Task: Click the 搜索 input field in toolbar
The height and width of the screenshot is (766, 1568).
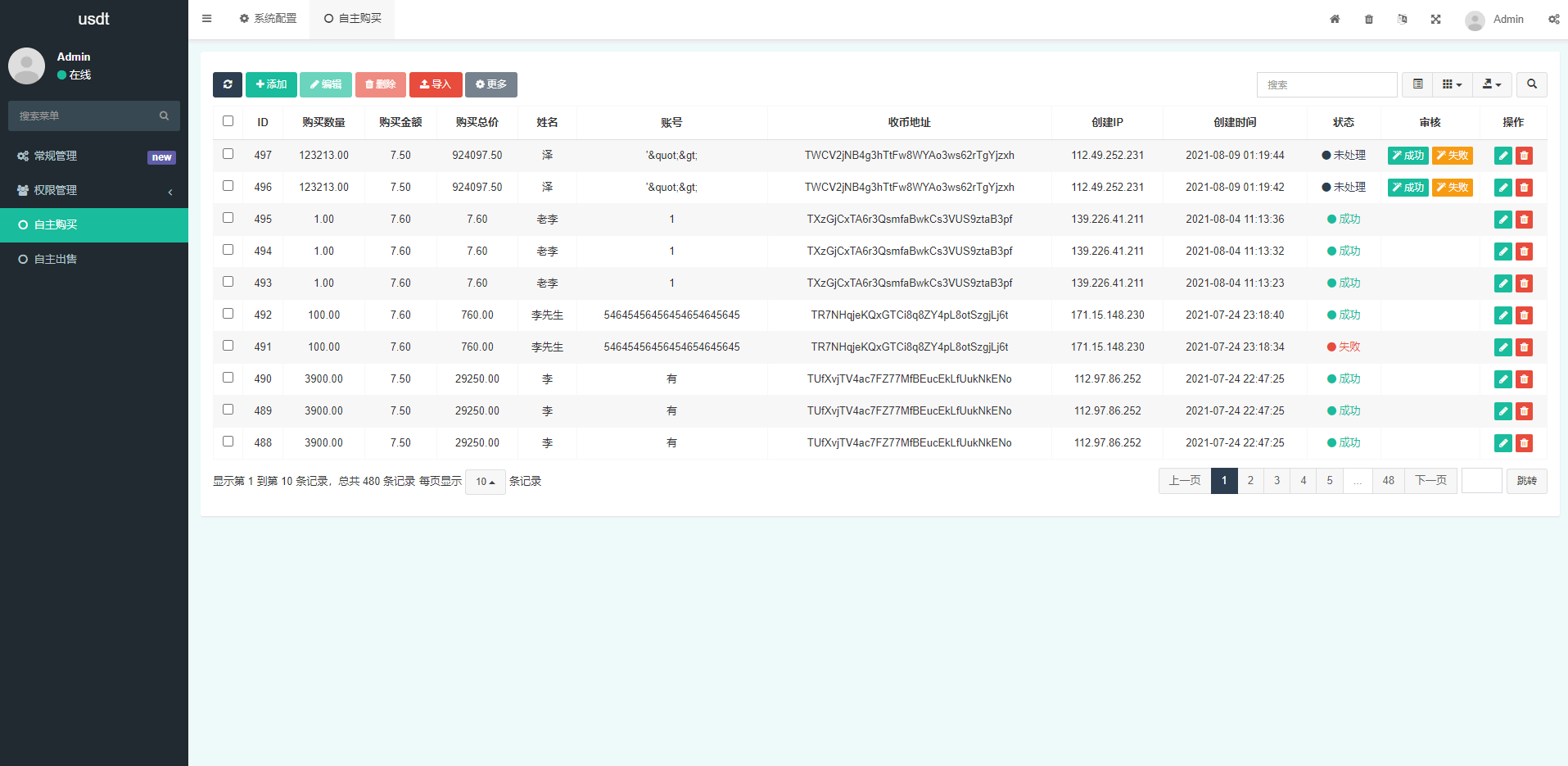Action: pyautogui.click(x=1326, y=84)
